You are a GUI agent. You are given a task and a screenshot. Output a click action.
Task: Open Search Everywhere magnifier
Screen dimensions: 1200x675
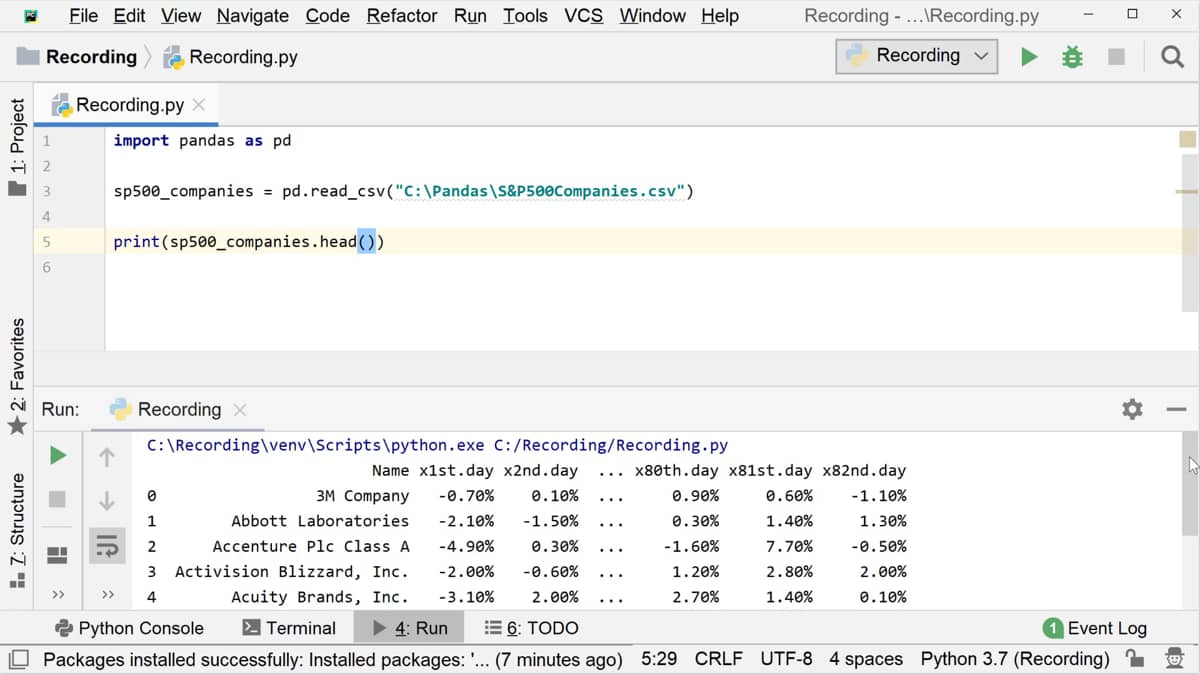pyautogui.click(x=1172, y=57)
